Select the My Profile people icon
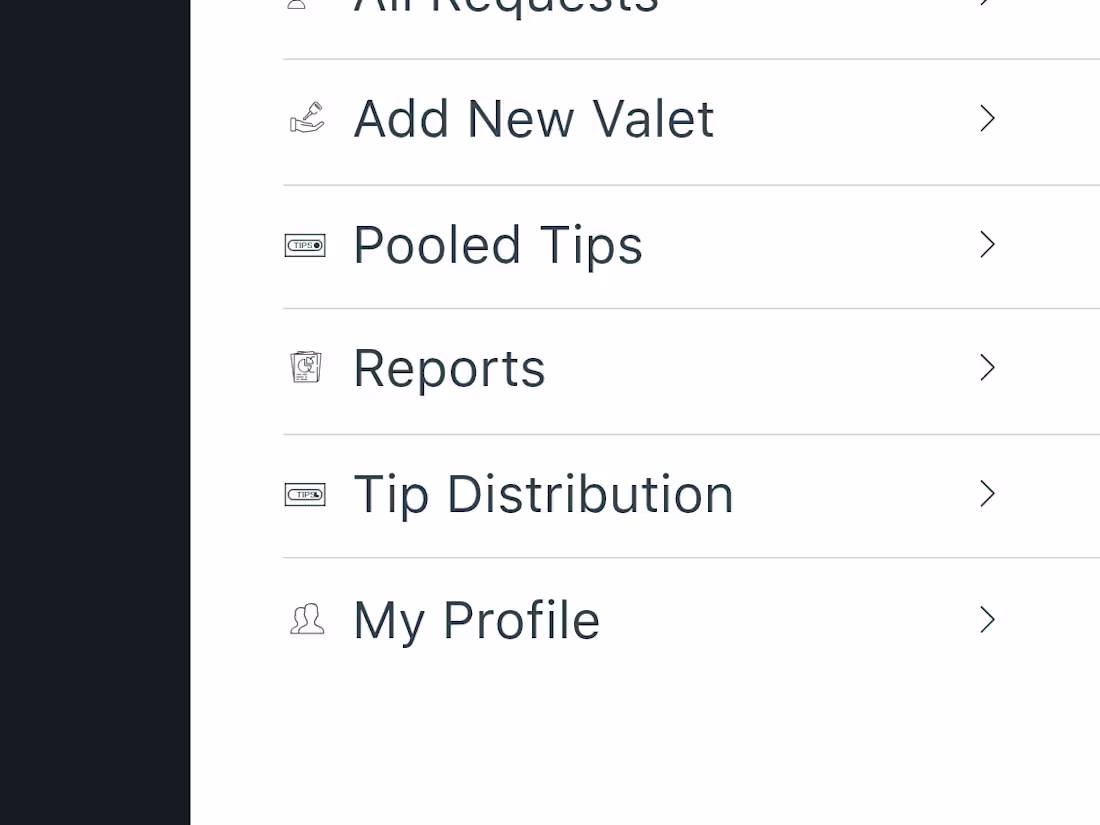 point(307,620)
